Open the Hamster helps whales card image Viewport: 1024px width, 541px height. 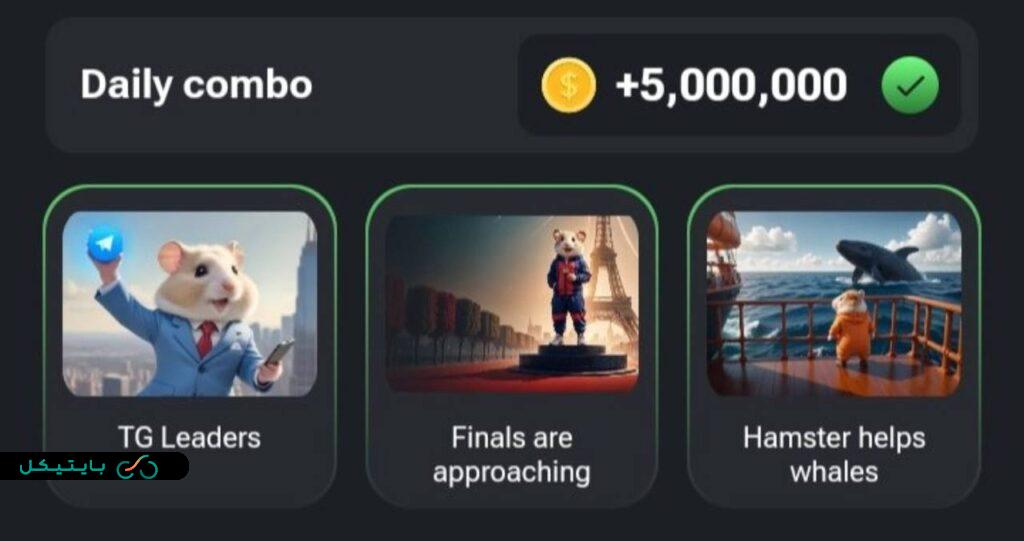(x=834, y=303)
